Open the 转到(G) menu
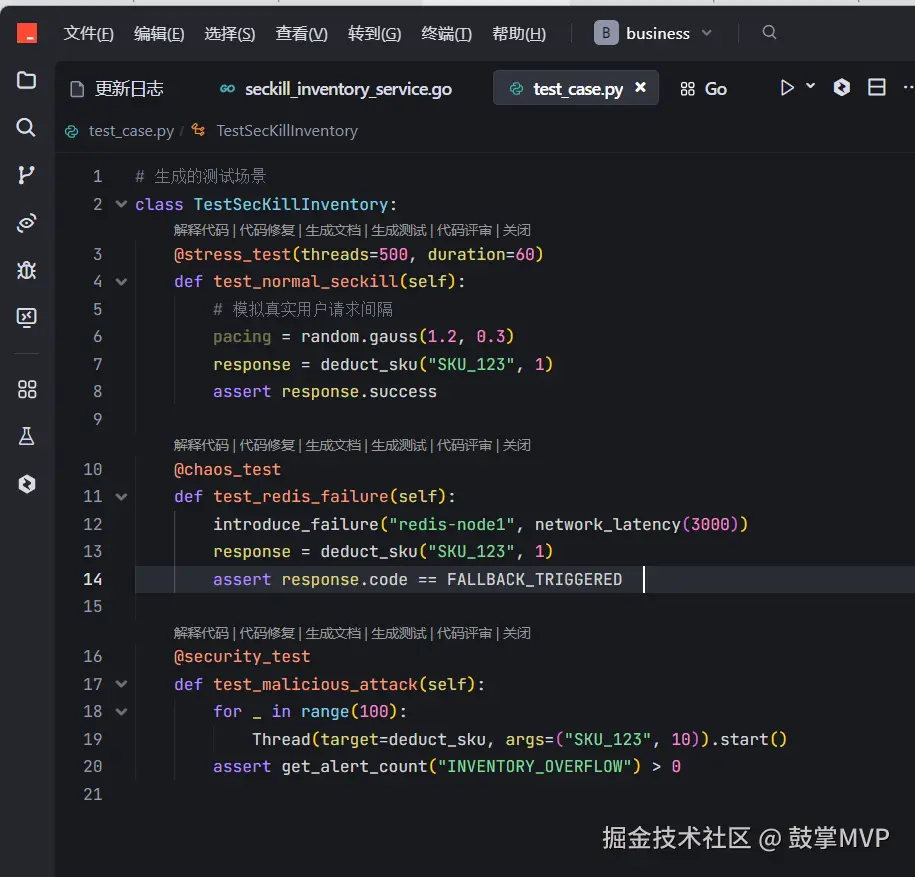 click(375, 33)
